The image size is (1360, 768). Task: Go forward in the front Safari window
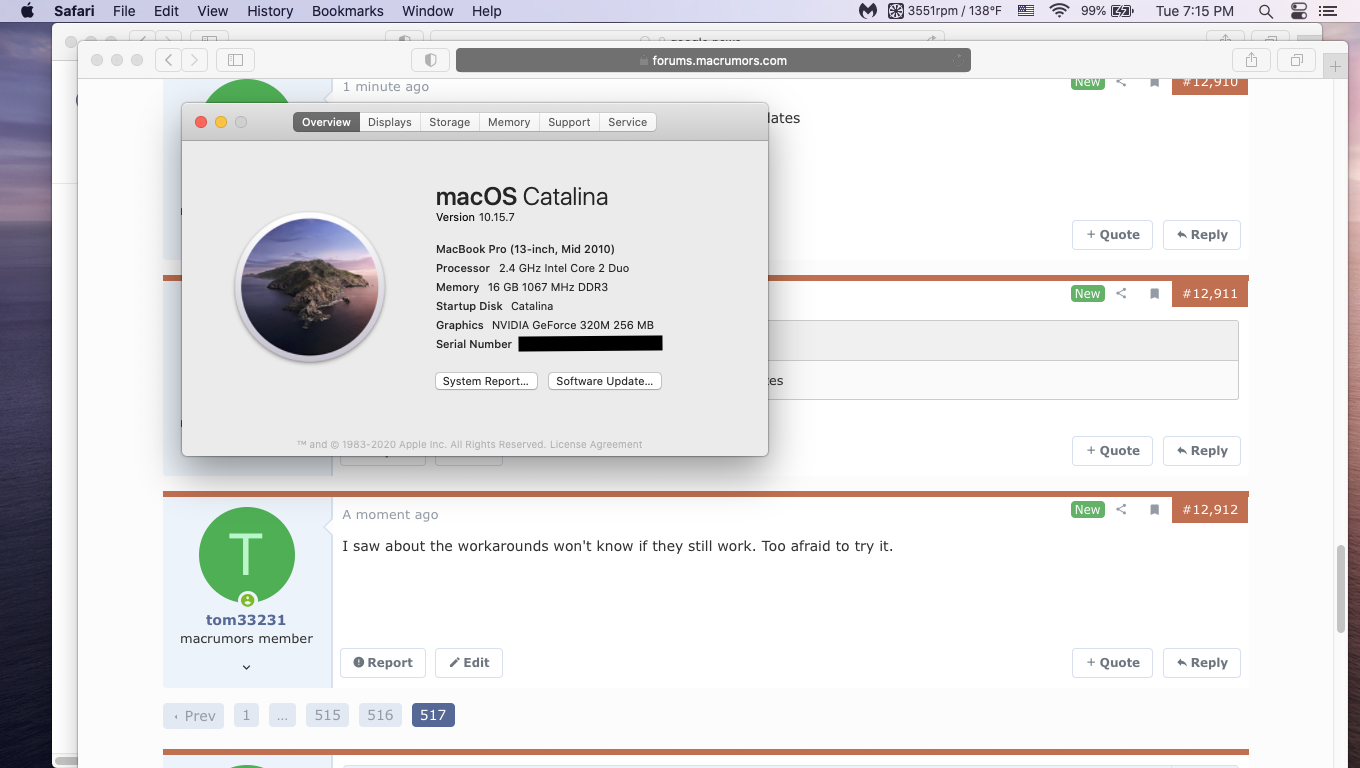pos(195,60)
